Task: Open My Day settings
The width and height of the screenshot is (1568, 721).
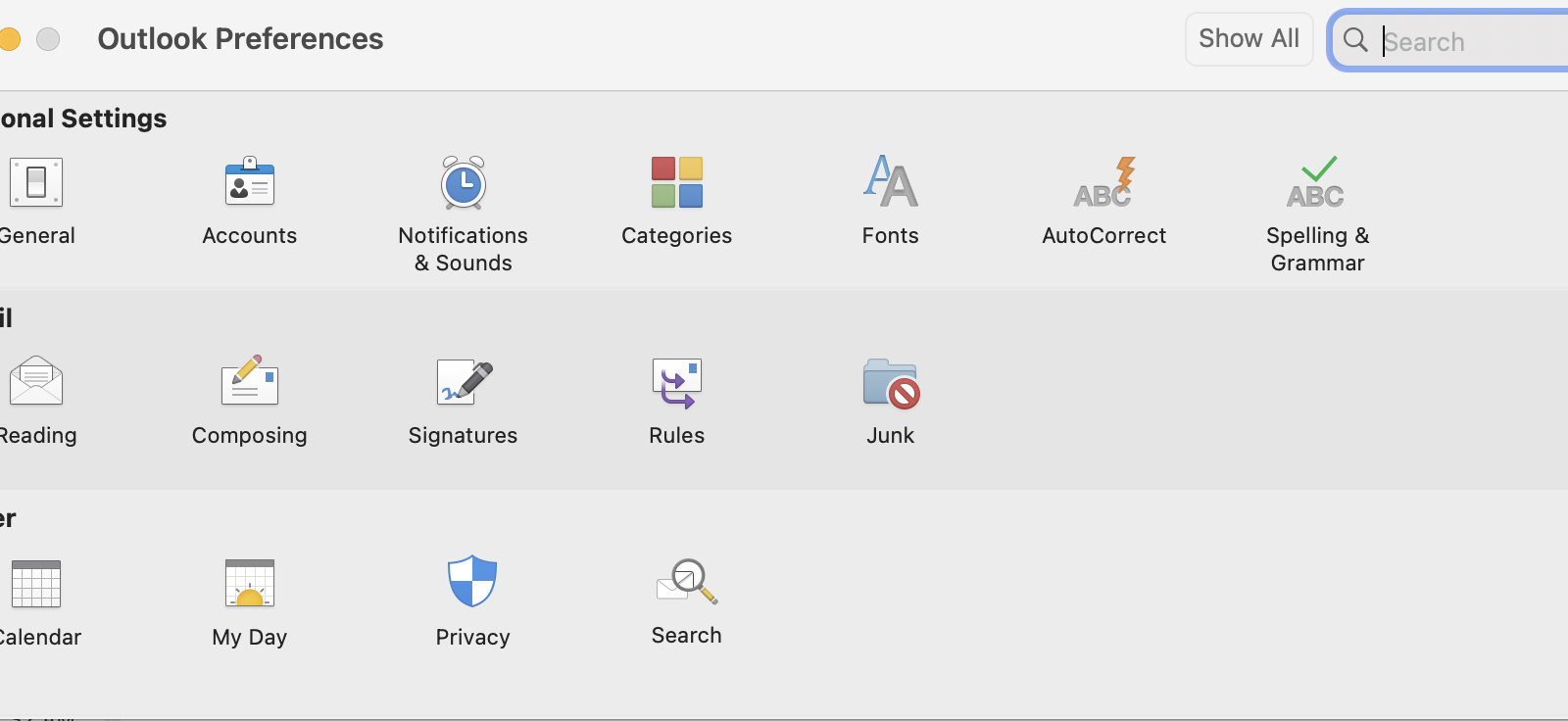Action: [x=249, y=585]
